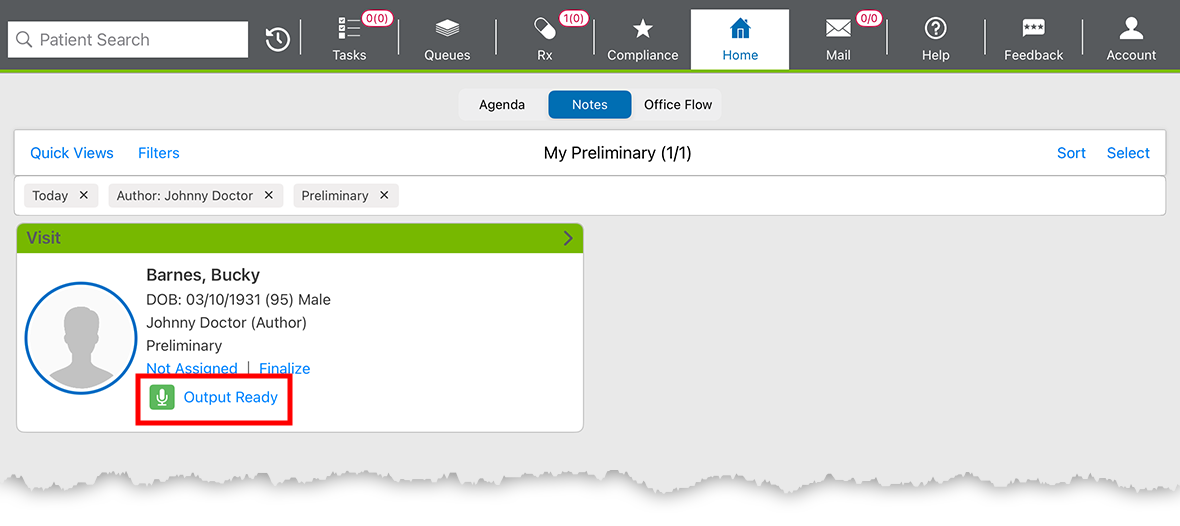Click the green microphone icon
The width and height of the screenshot is (1180, 526).
point(162,397)
